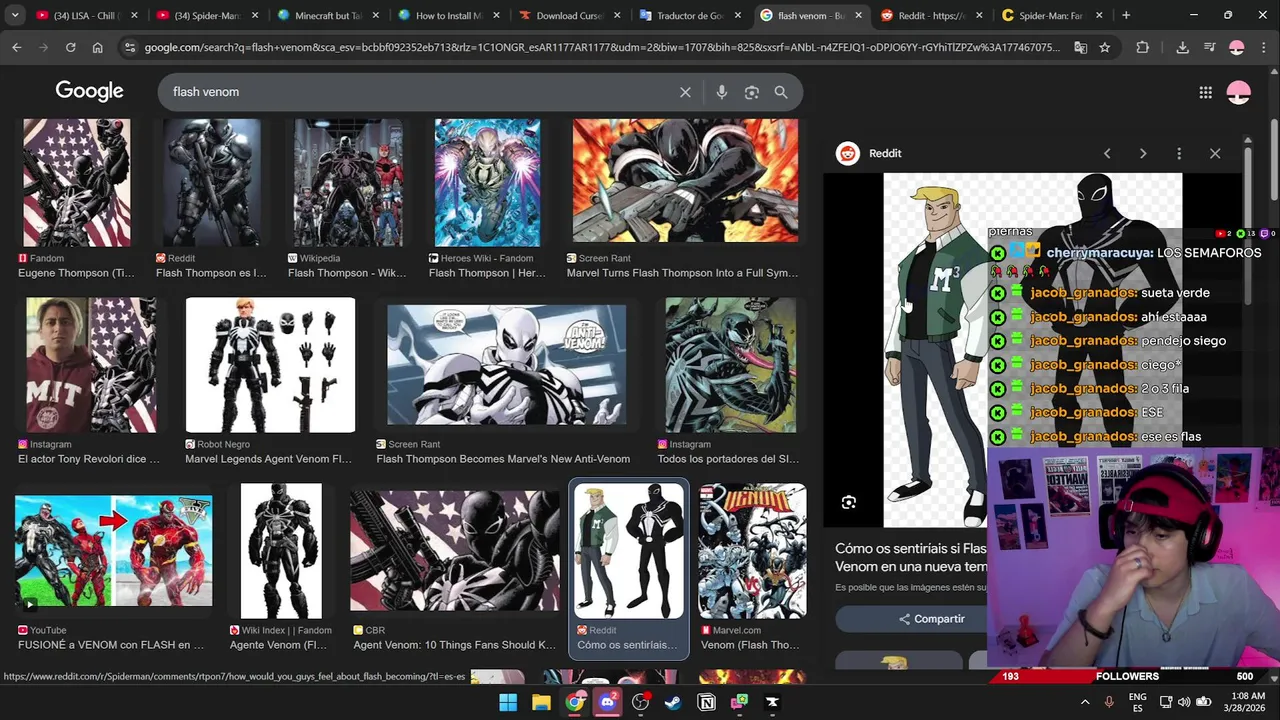Close the Reddit image preview panel
This screenshot has height=720, width=1280.
click(1215, 153)
